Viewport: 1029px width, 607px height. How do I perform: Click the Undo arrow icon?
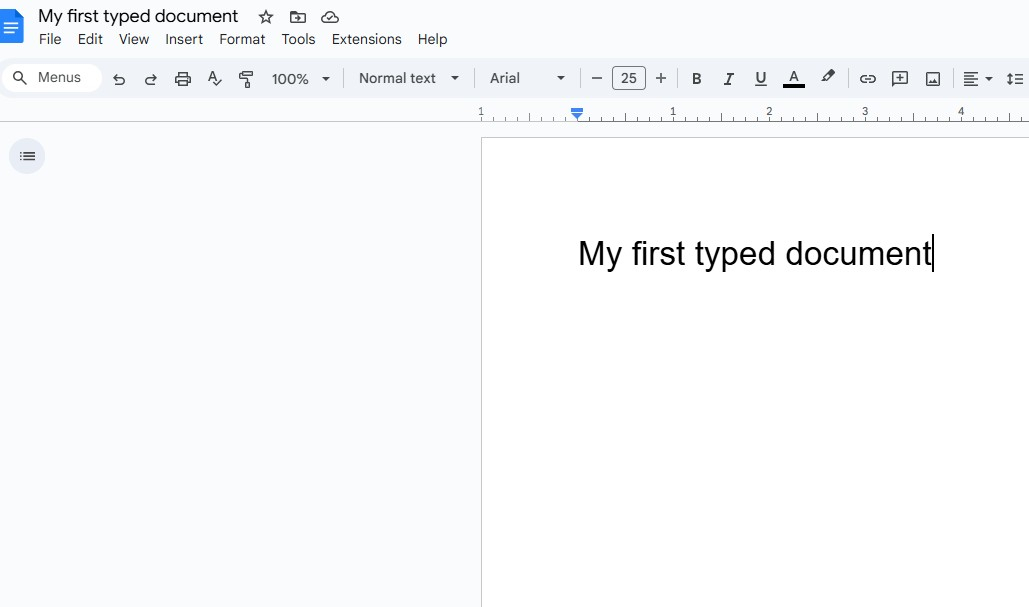point(119,79)
